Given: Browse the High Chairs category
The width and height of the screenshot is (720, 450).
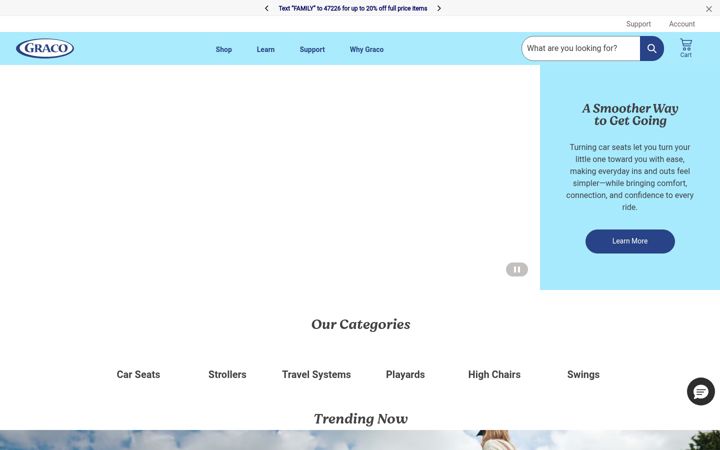Looking at the screenshot, I should pos(494,375).
